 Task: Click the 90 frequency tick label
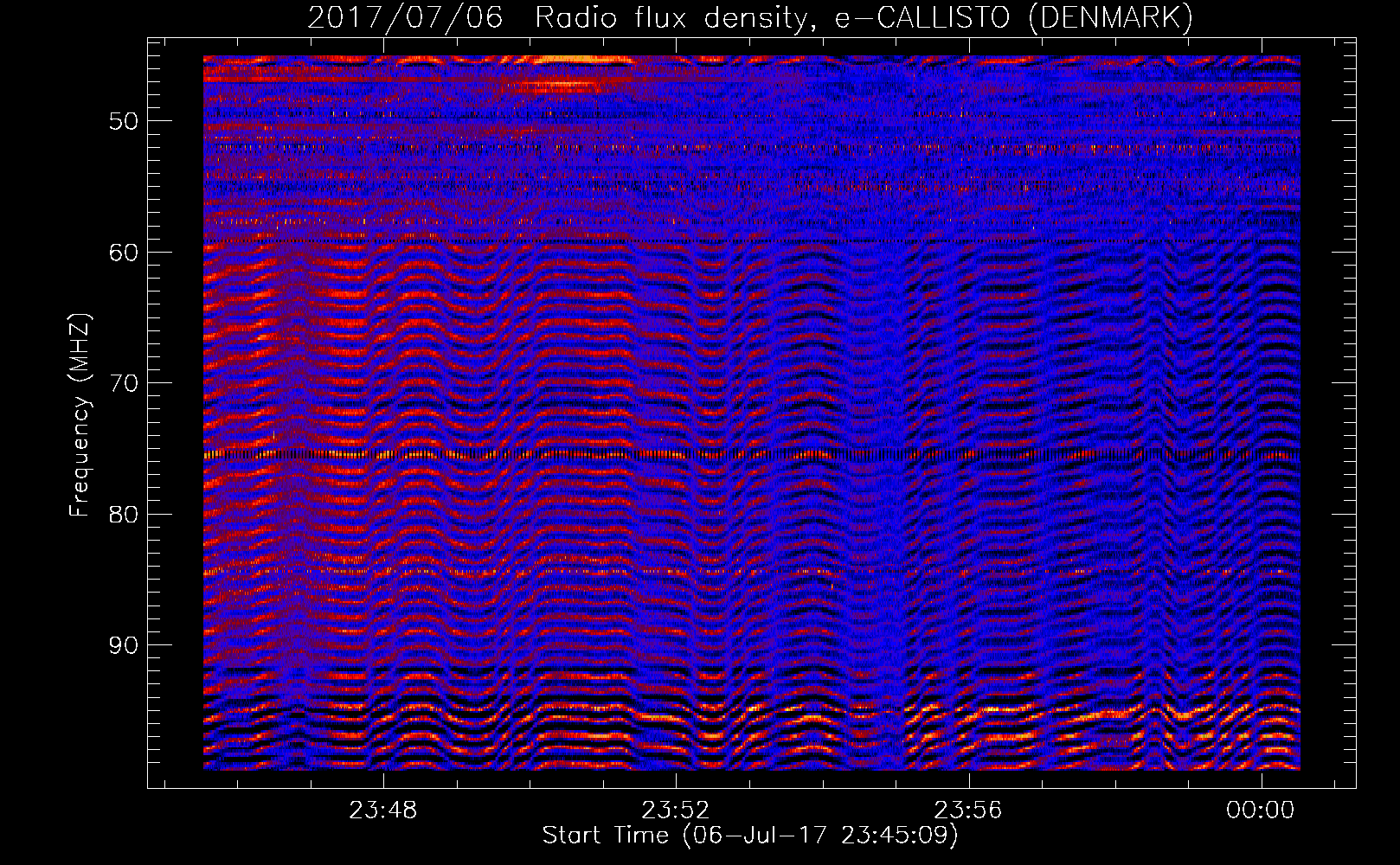coord(124,646)
